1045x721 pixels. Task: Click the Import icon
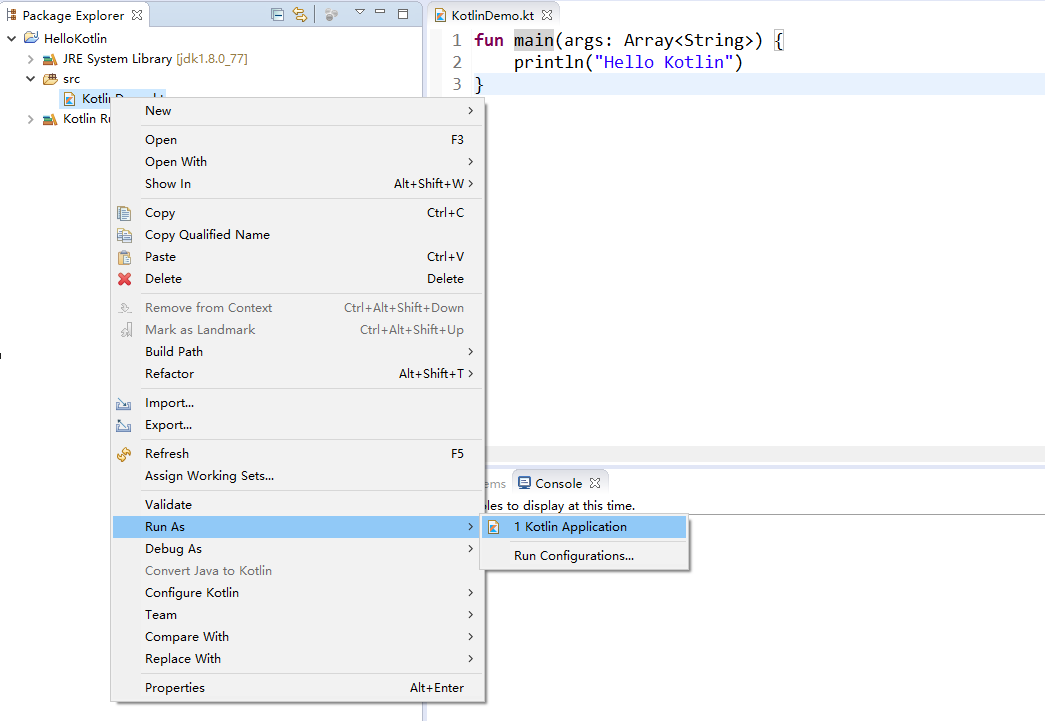click(x=123, y=403)
